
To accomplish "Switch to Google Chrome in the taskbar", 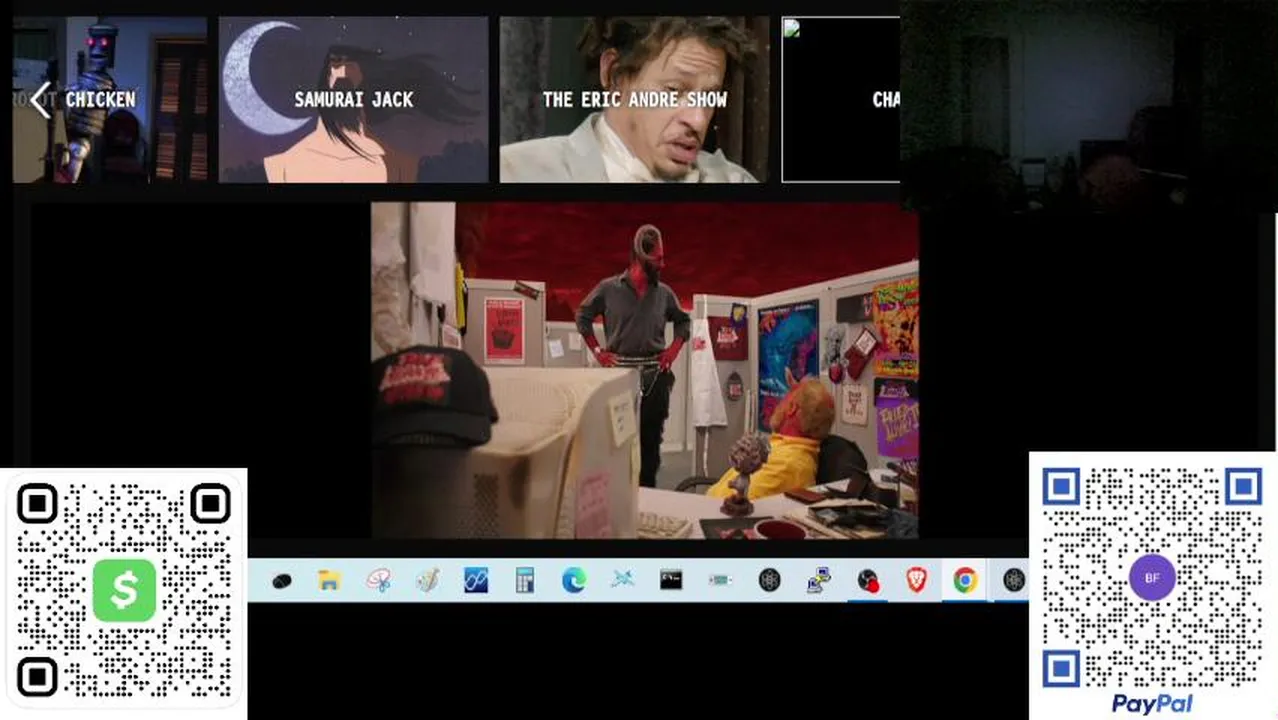I will [965, 580].
